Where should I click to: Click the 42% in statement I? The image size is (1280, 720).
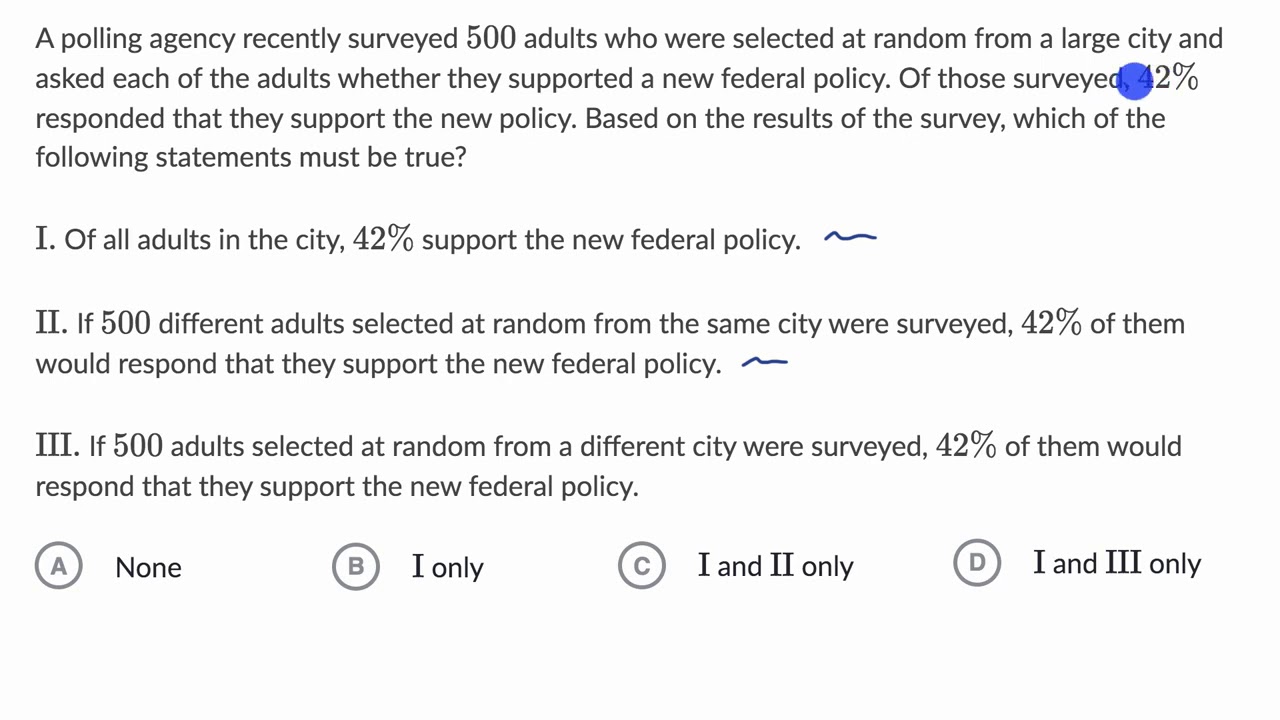pyautogui.click(x=383, y=239)
